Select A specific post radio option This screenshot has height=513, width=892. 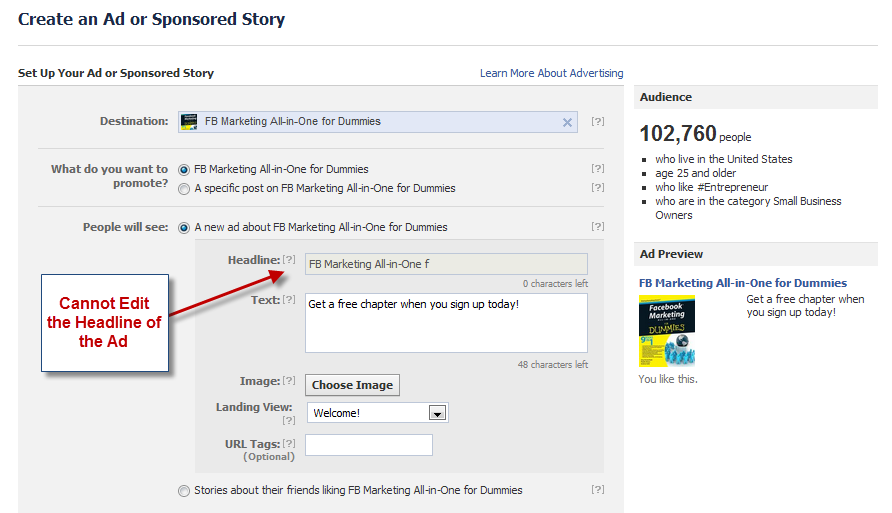point(184,189)
